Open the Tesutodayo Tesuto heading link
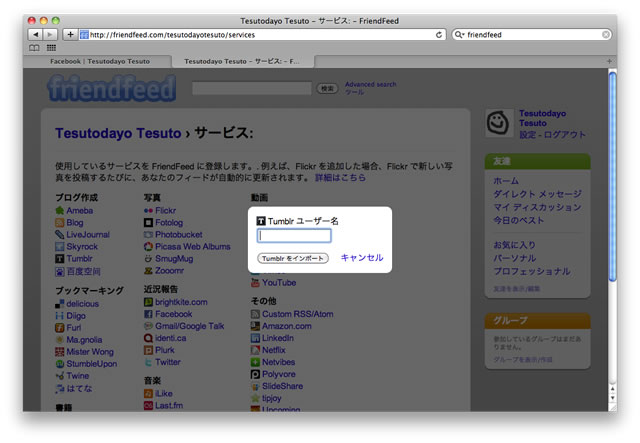This screenshot has height=443, width=640. click(x=118, y=133)
